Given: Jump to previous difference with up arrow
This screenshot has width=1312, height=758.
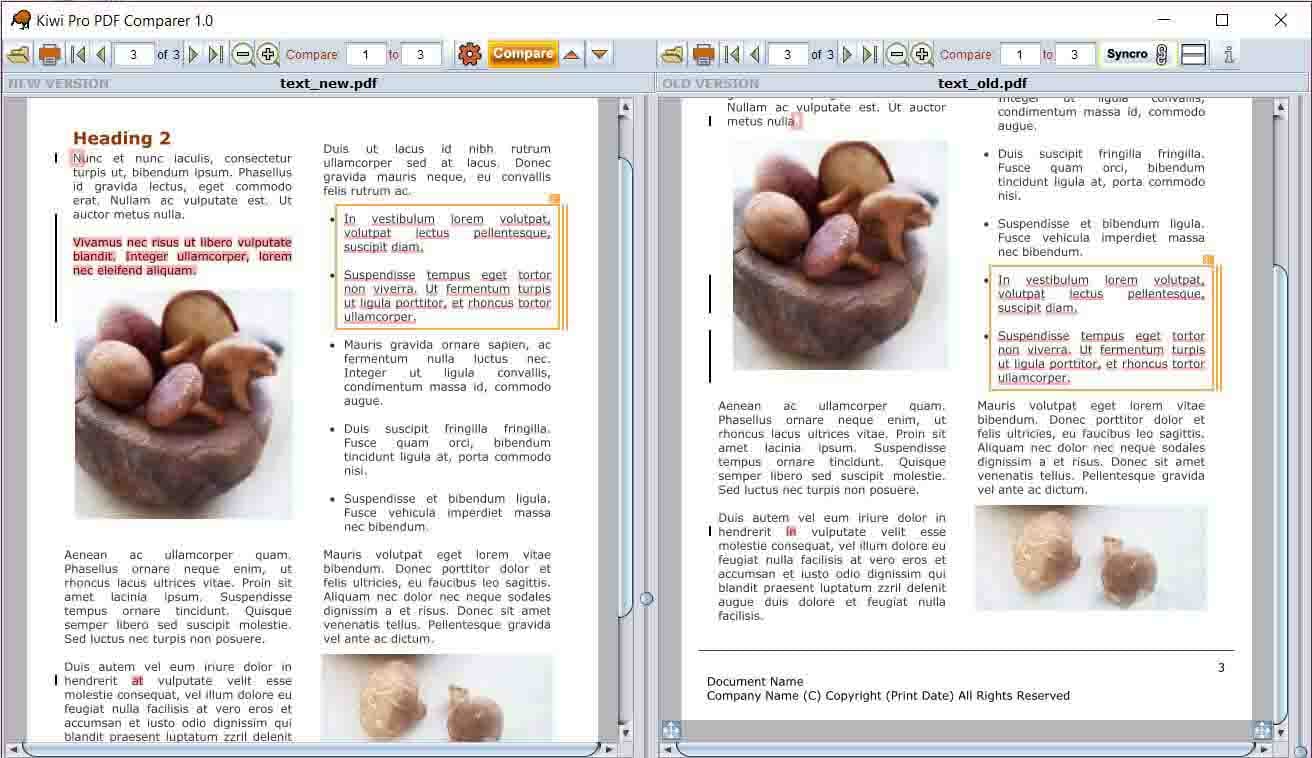Looking at the screenshot, I should coord(571,54).
